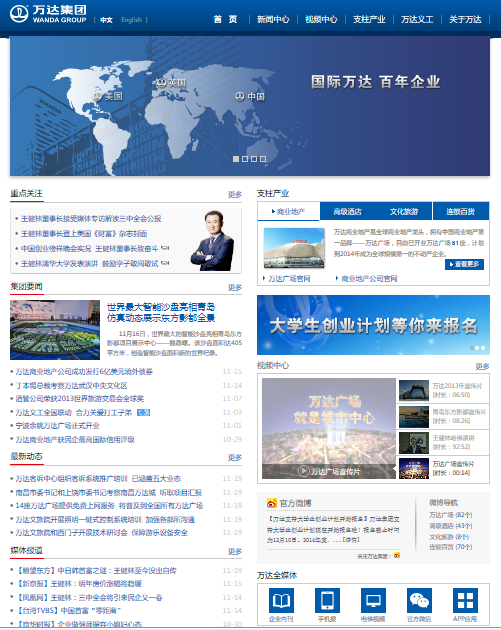Screen dimensions: 501x630
Task: Open 酒管公司荣获2013世界旅游交易会全球奖
Action: (80, 399)
